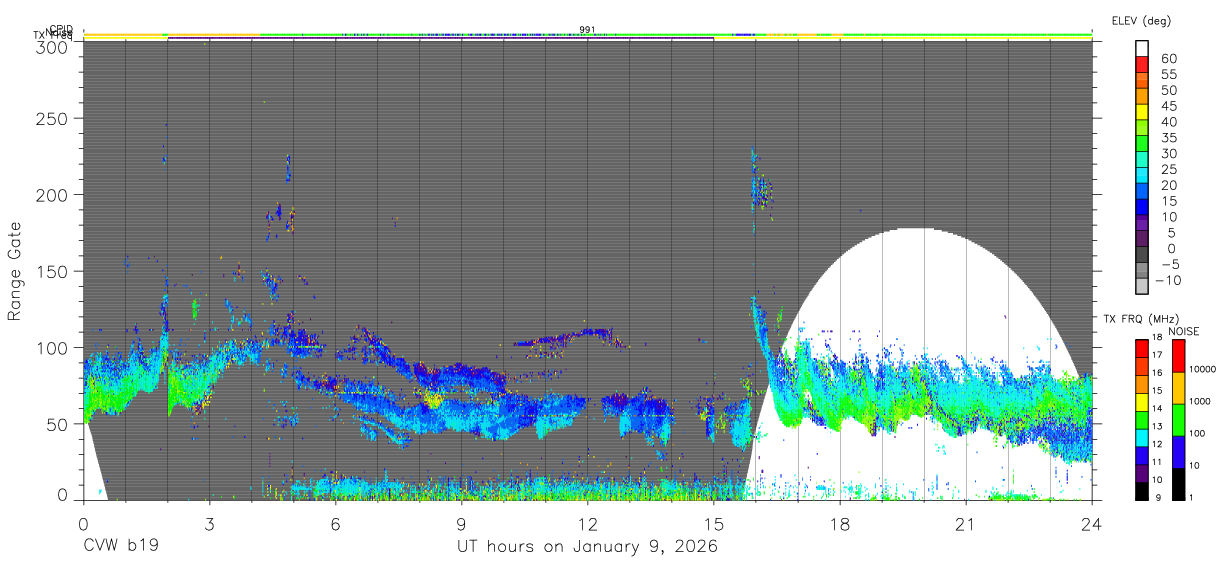Screen dimensions: 1228x567
Task: Click the 'CPID' label at top left
Action: [61, 29]
